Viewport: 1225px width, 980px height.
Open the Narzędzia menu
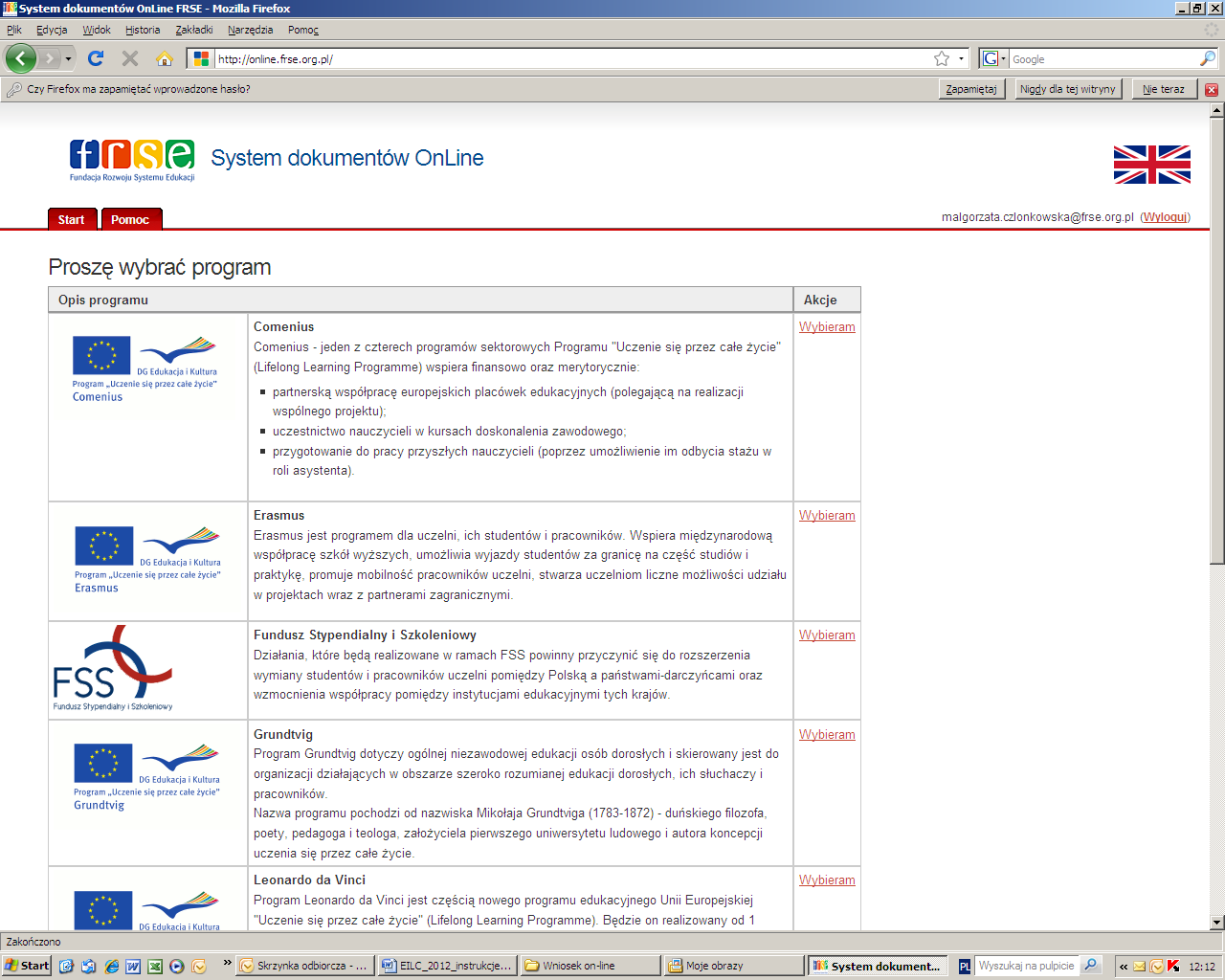click(251, 30)
